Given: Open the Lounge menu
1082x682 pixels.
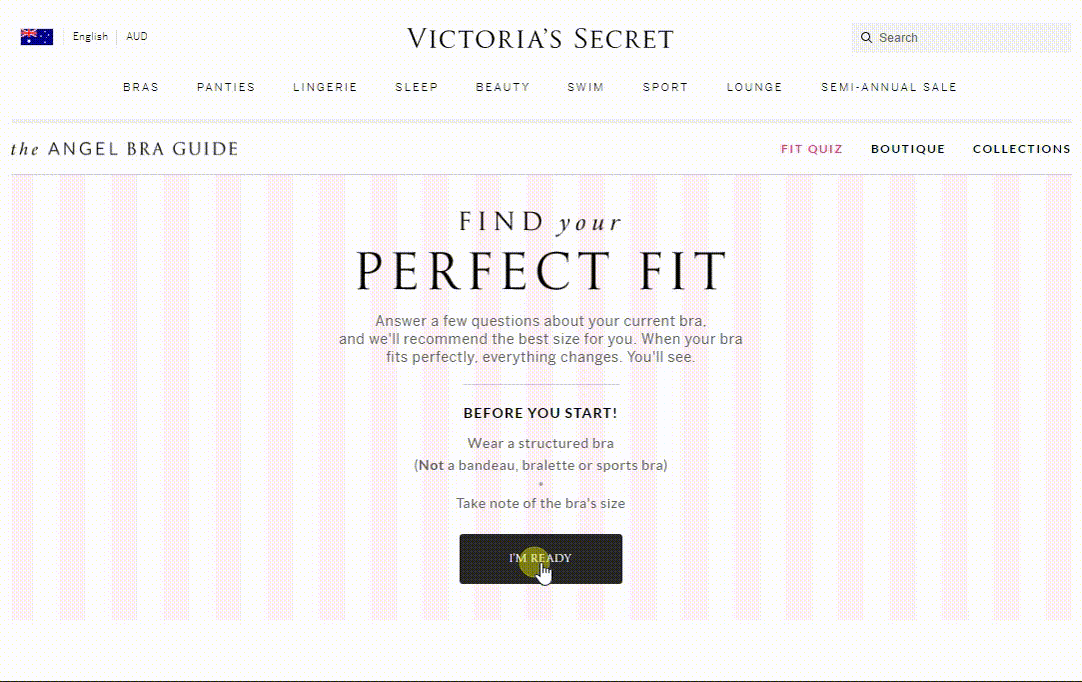Looking at the screenshot, I should 754,87.
